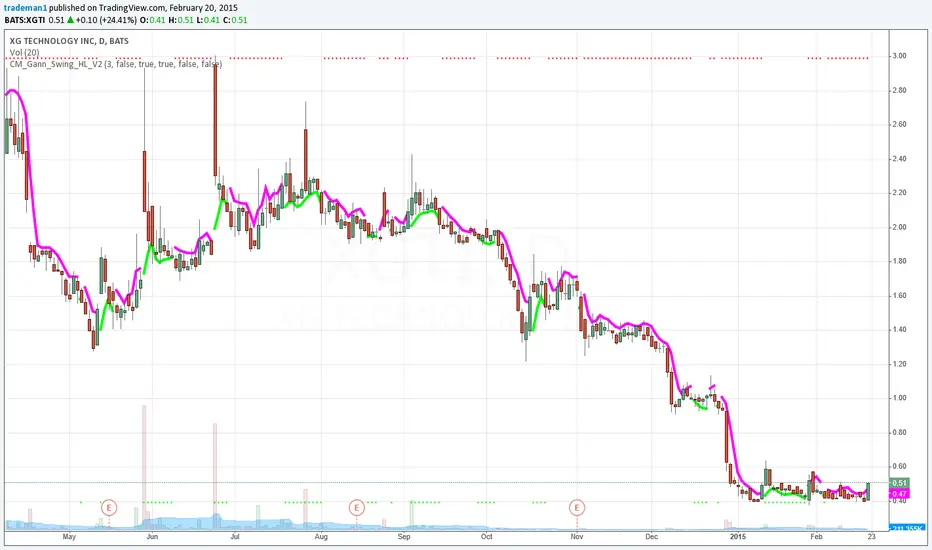Click the August earnings E marker
Image resolution: width=932 pixels, height=550 pixels.
[357, 508]
